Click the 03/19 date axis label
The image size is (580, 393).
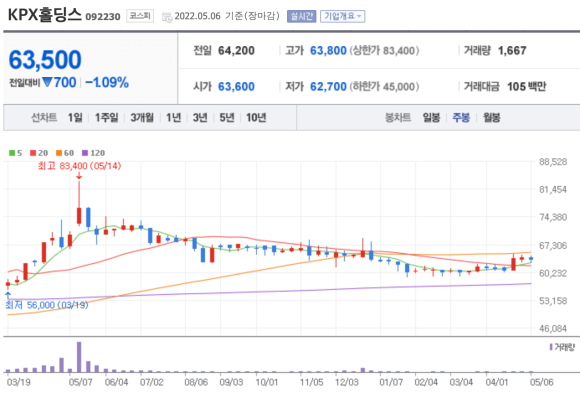(x=19, y=382)
